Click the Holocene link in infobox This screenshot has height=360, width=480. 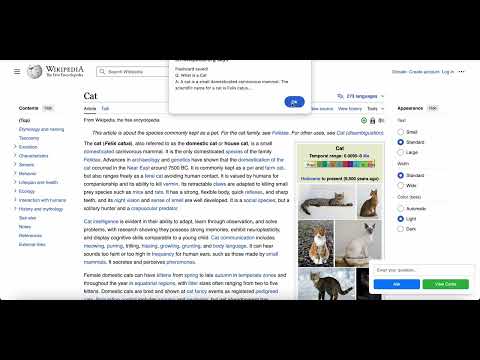click(311, 179)
